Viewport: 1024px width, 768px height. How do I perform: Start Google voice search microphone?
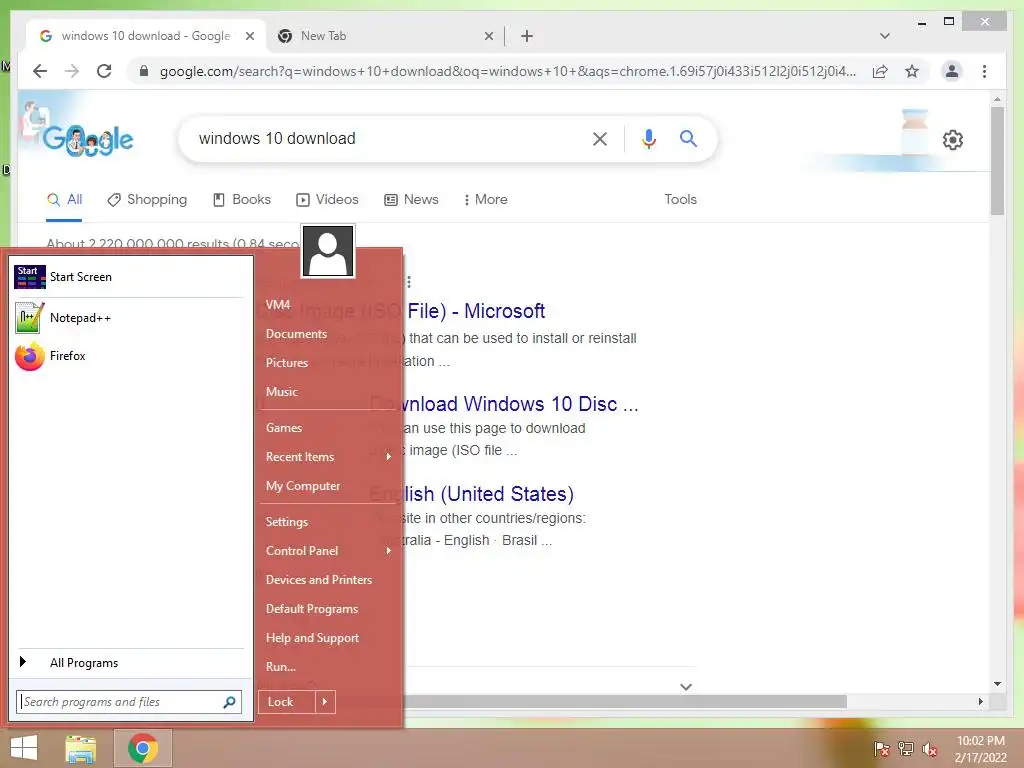click(648, 138)
